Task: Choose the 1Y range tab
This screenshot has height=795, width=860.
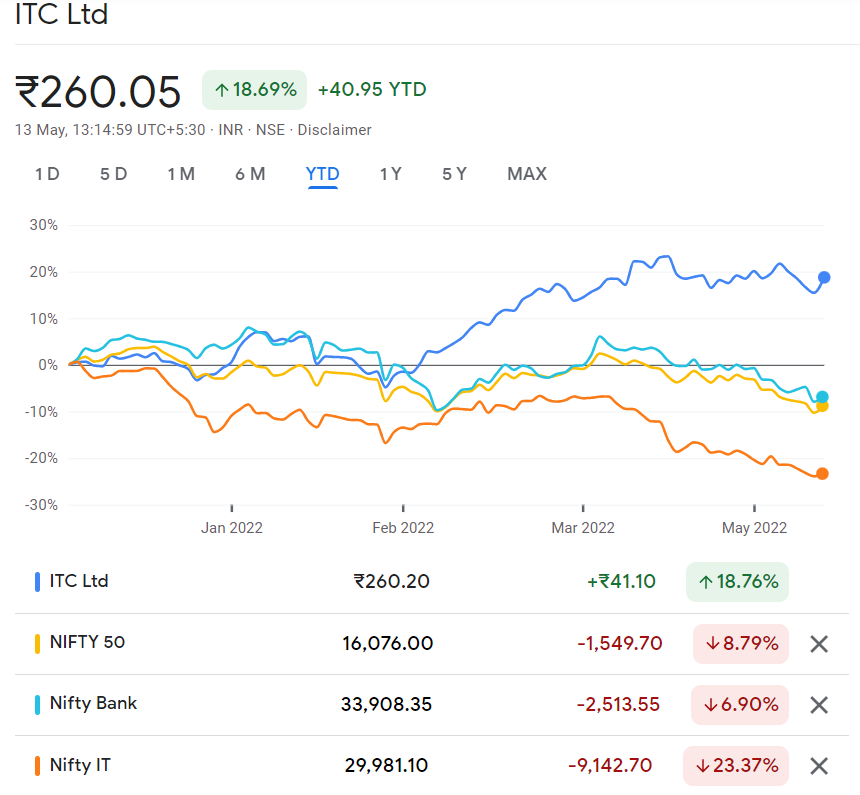Action: click(x=391, y=174)
